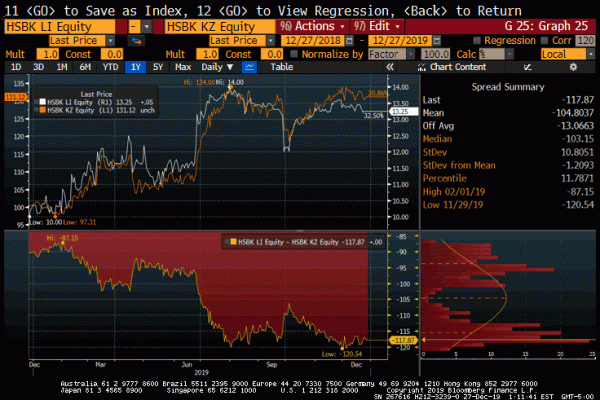Open the Factor dropdown
This screenshot has width=600, height=400.
411,54
